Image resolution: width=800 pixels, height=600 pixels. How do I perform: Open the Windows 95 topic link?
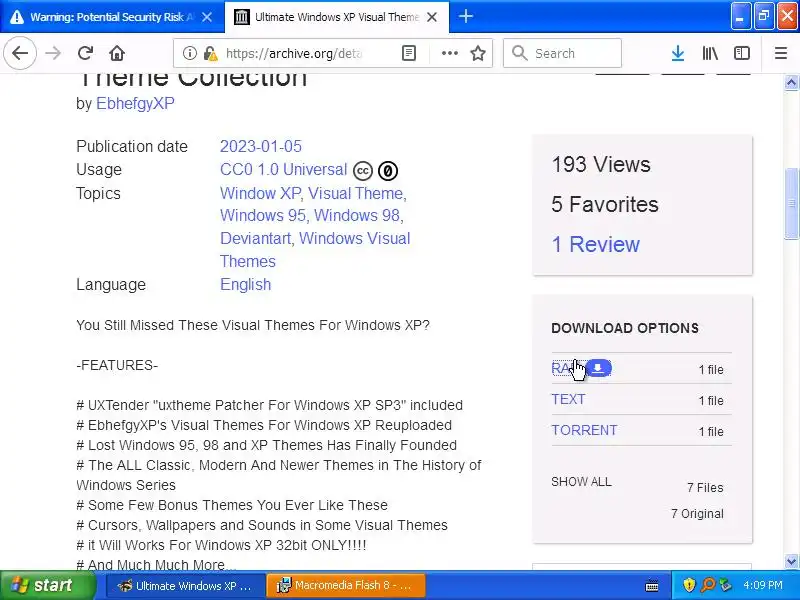(263, 215)
